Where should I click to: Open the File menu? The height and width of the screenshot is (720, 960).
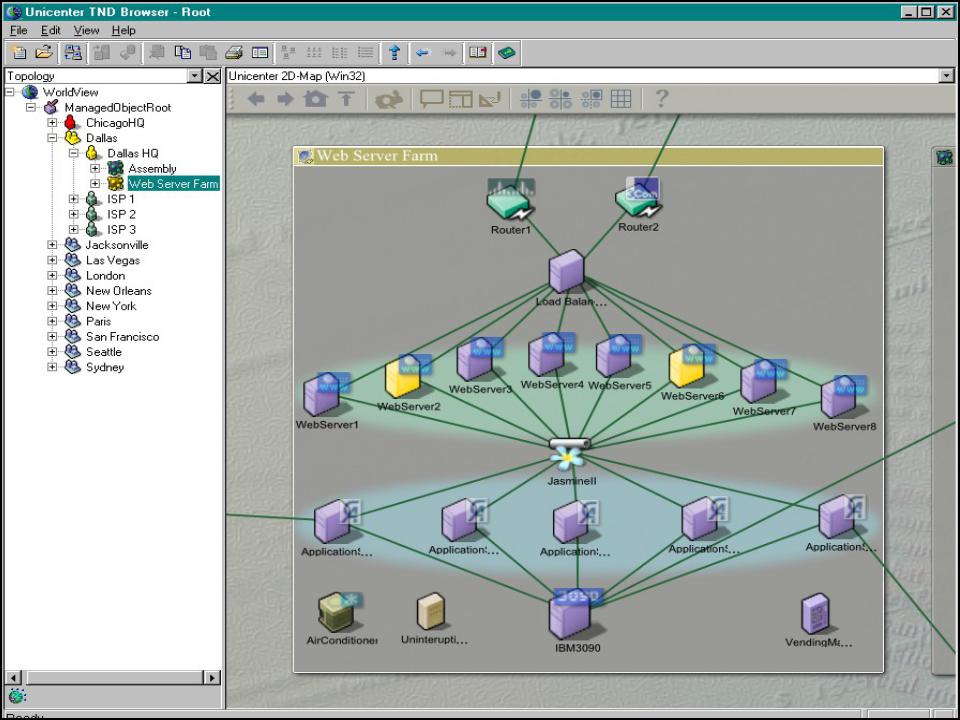pos(18,30)
